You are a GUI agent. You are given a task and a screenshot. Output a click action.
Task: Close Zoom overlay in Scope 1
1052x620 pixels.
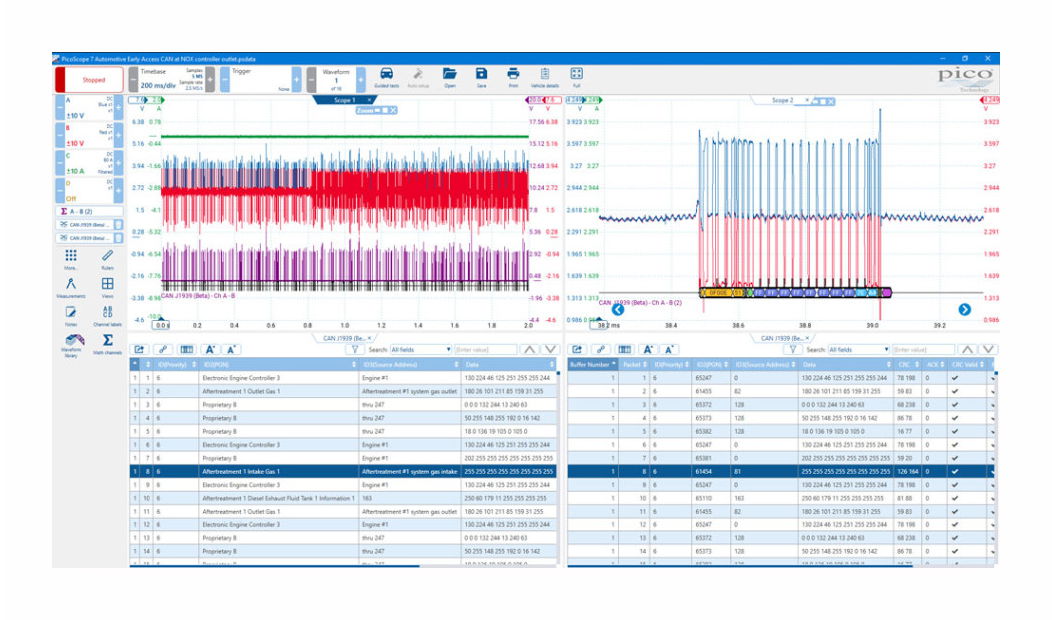coord(393,110)
